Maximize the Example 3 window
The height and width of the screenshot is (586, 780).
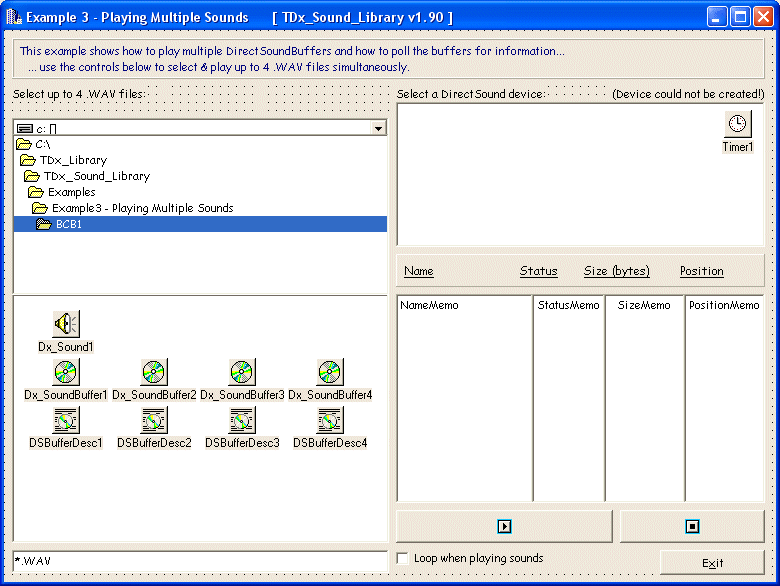[740, 17]
